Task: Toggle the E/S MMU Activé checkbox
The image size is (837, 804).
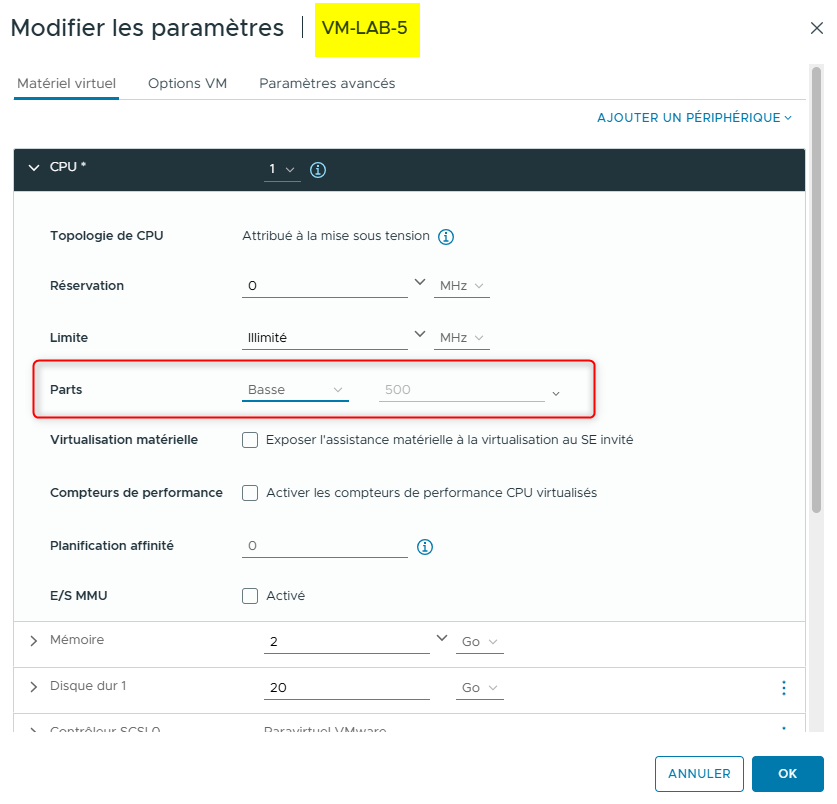Action: pos(250,596)
